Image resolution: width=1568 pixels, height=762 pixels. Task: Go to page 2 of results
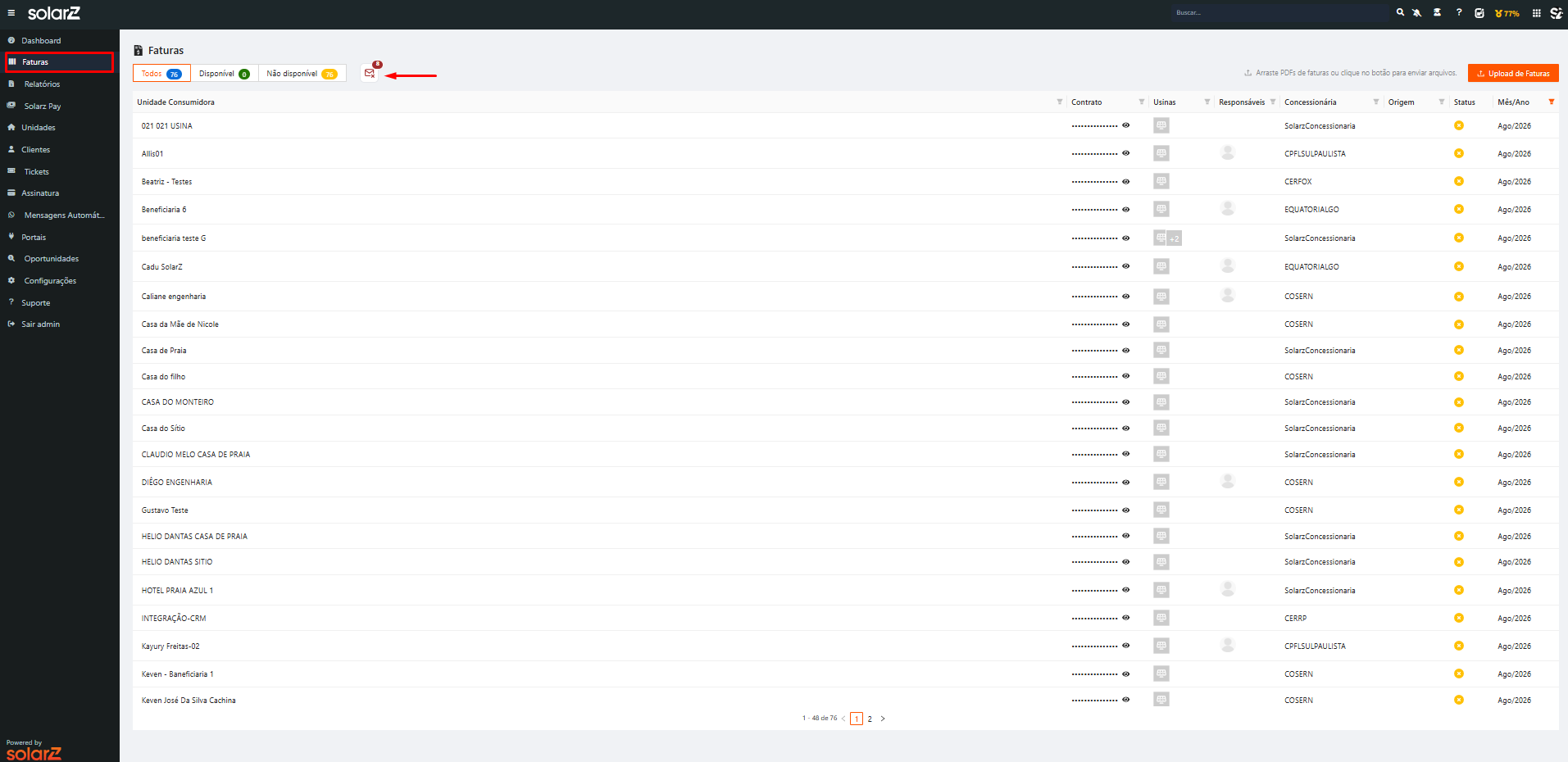(870, 719)
